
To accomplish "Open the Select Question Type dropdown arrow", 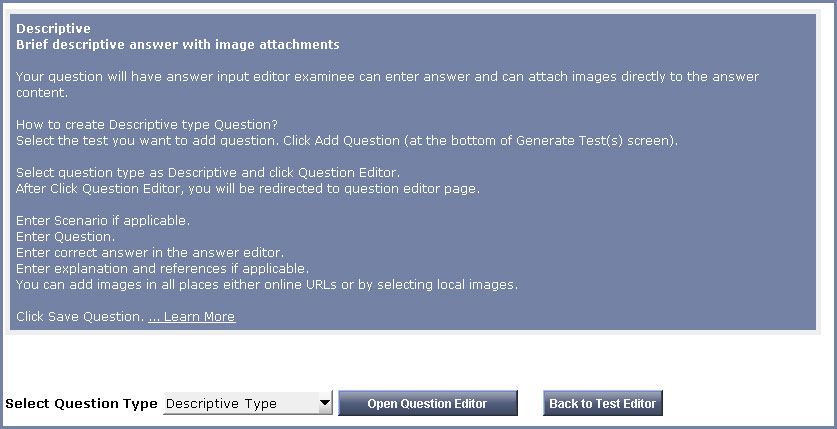I will point(325,403).
